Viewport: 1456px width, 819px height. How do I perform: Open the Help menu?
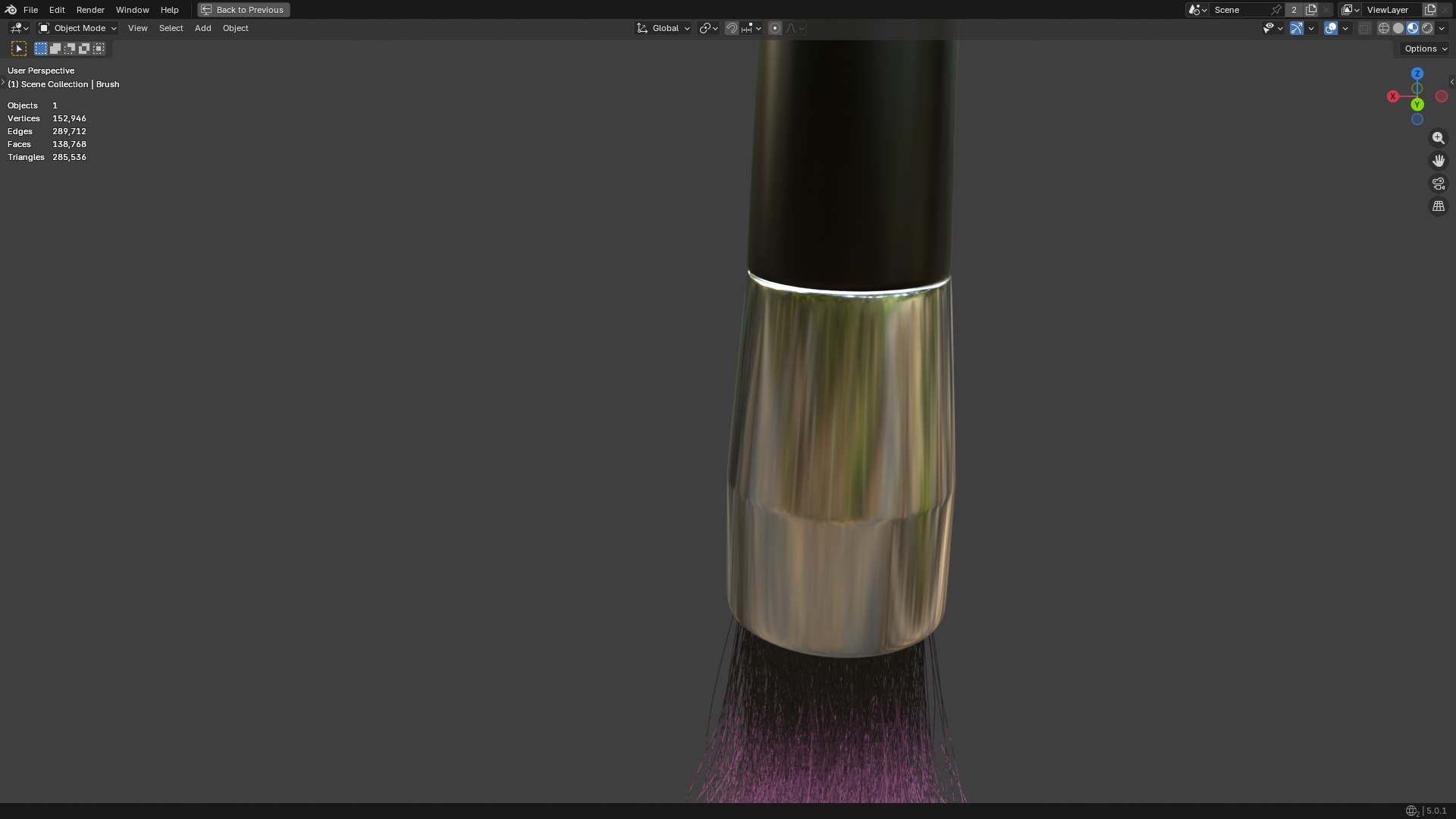pos(169,10)
